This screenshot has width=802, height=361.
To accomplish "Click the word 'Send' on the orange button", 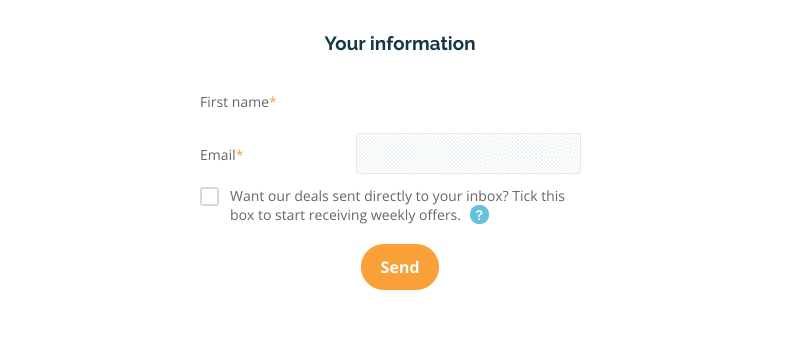I will point(400,267).
